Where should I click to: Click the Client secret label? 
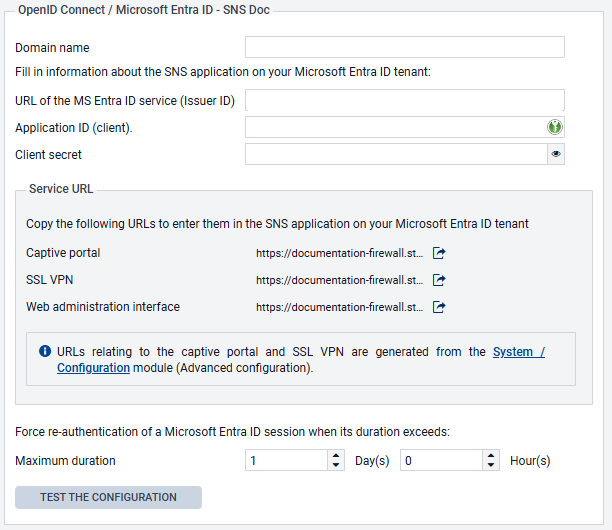tap(48, 155)
